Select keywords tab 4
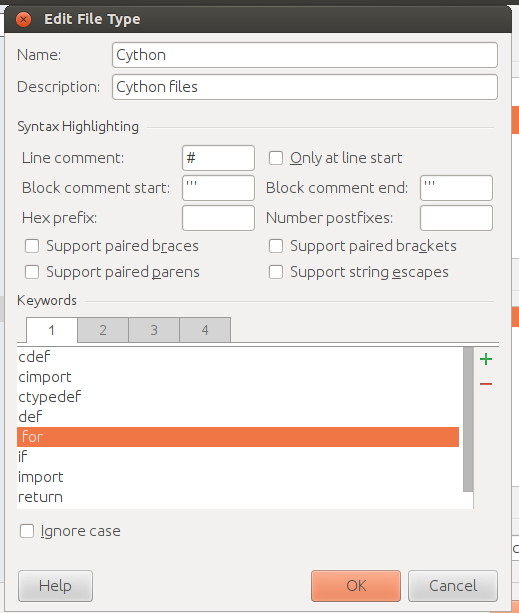Image resolution: width=519 pixels, height=613 pixels. tap(205, 330)
